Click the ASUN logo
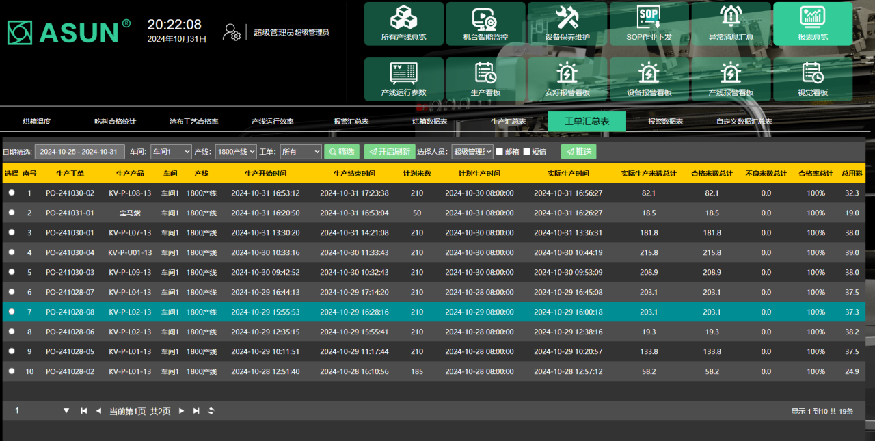The width and height of the screenshot is (875, 442). coord(69,32)
